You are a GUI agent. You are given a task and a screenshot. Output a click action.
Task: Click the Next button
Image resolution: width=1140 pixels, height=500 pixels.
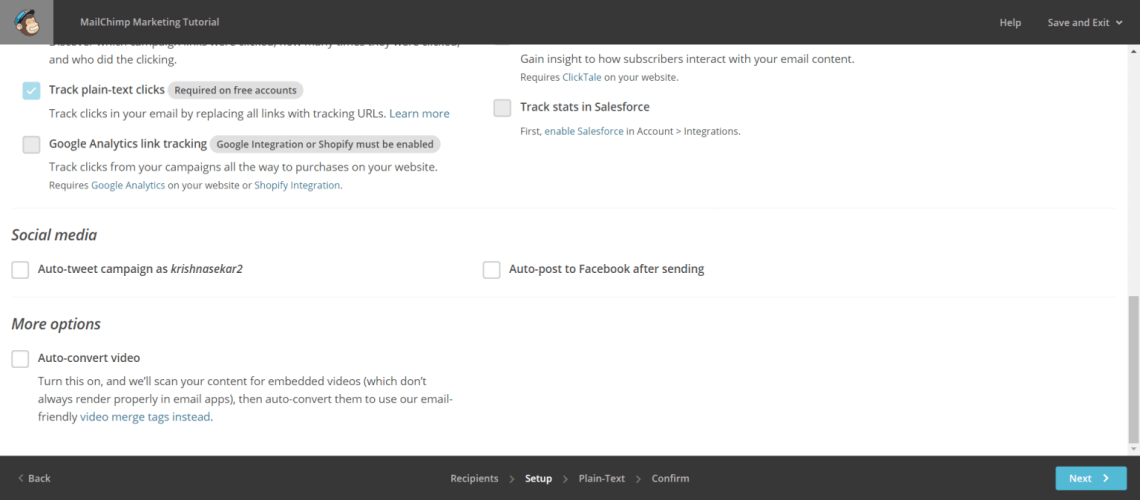click(1091, 478)
